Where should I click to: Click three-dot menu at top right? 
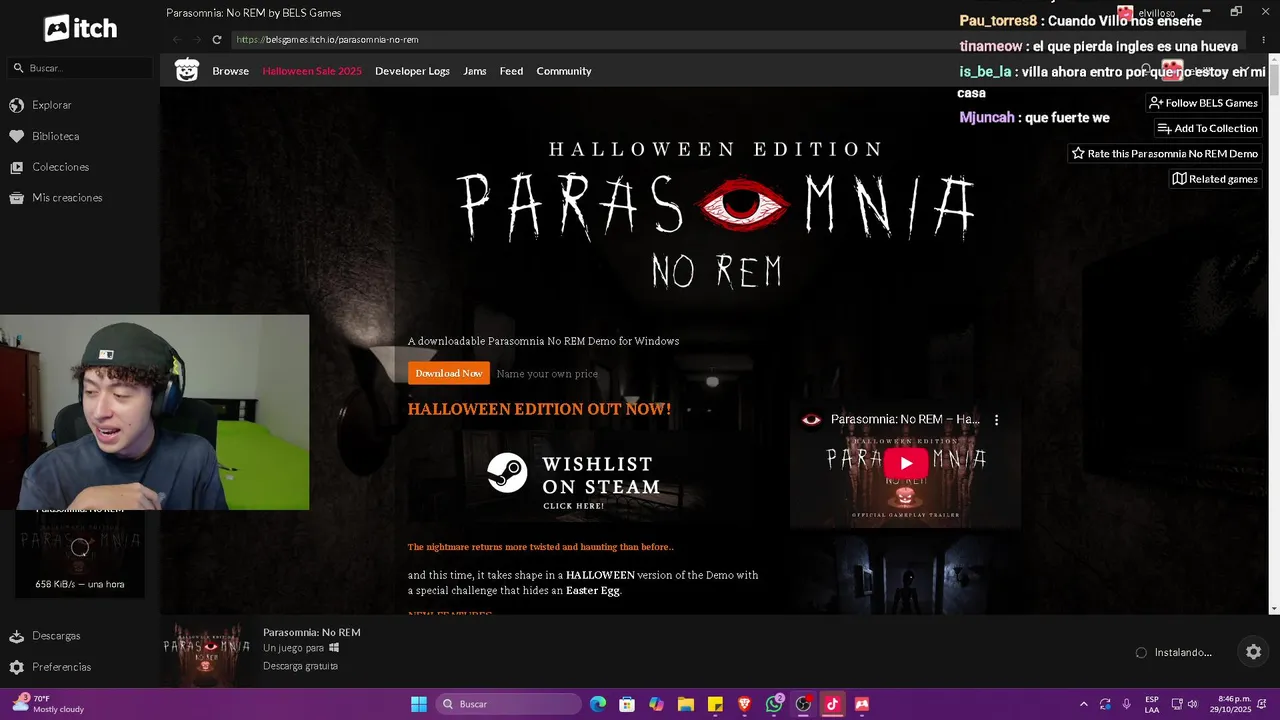pos(1263,40)
